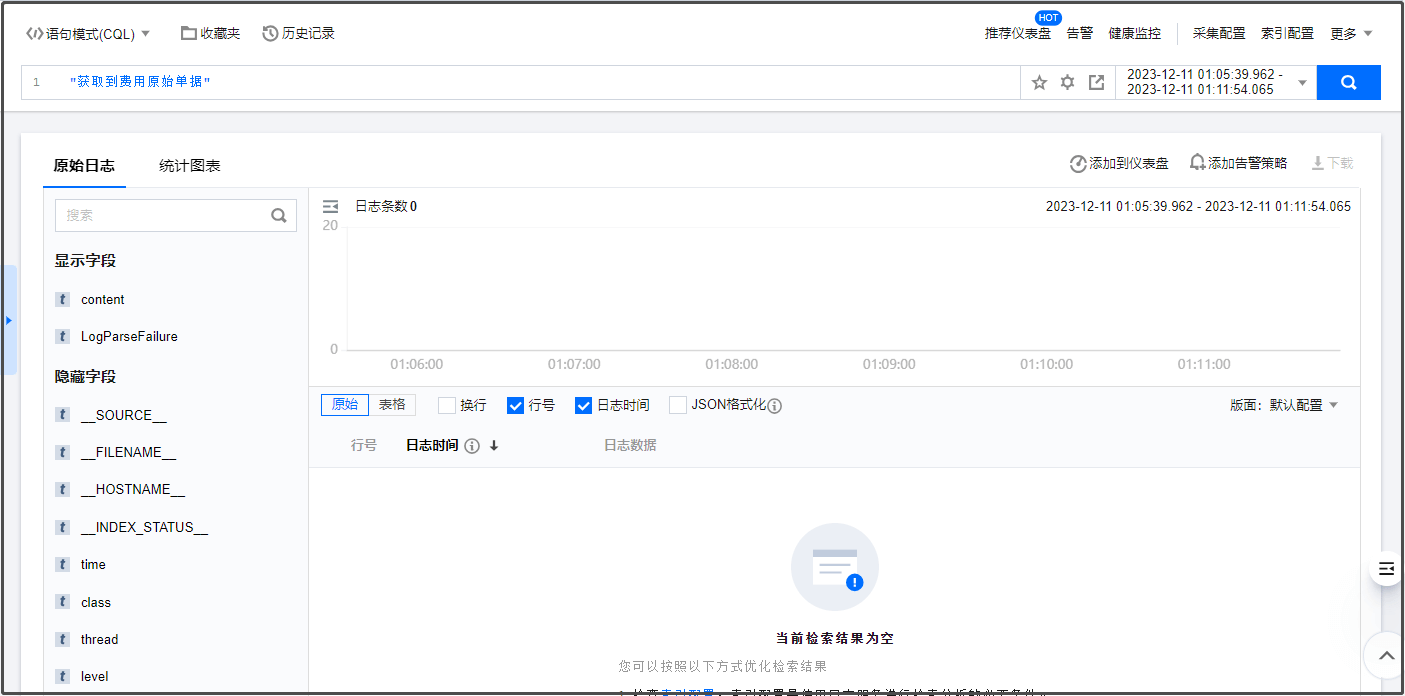
Task: Click the 添加到仪表盘 dashboard icon
Action: [x=1077, y=163]
